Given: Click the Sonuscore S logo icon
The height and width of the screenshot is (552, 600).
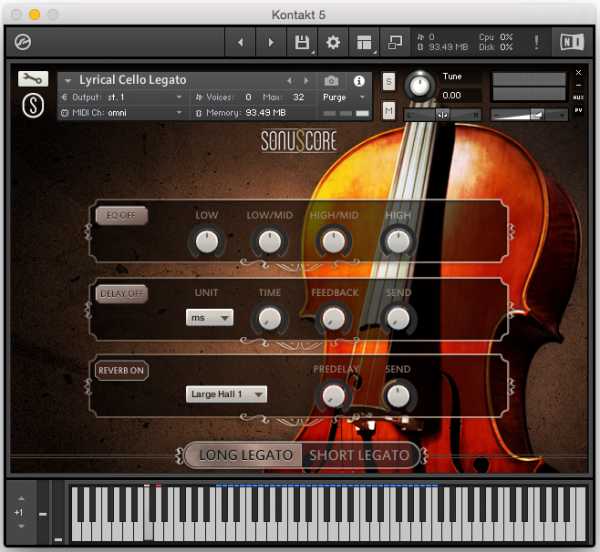Looking at the screenshot, I should 33,106.
